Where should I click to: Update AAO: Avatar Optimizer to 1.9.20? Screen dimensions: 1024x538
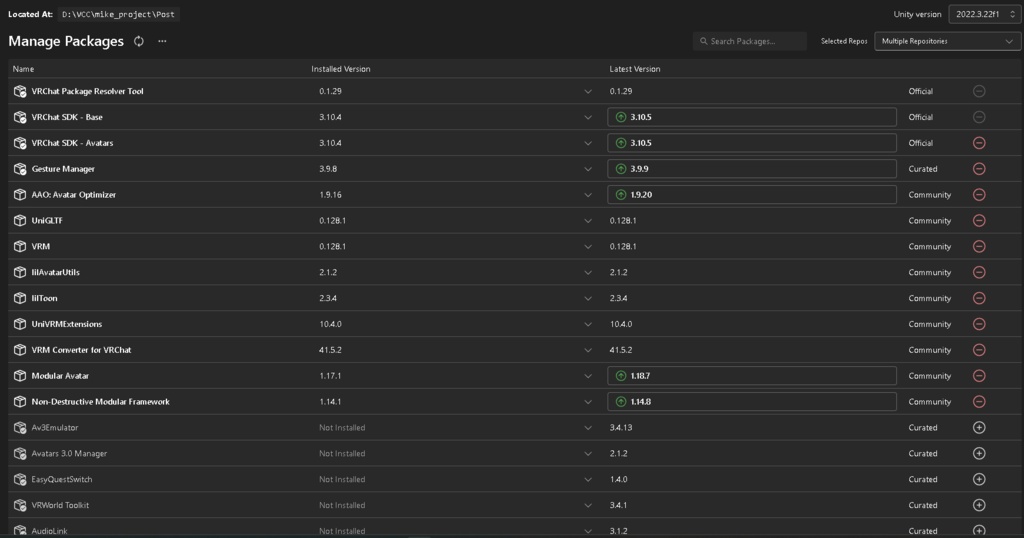pos(752,195)
